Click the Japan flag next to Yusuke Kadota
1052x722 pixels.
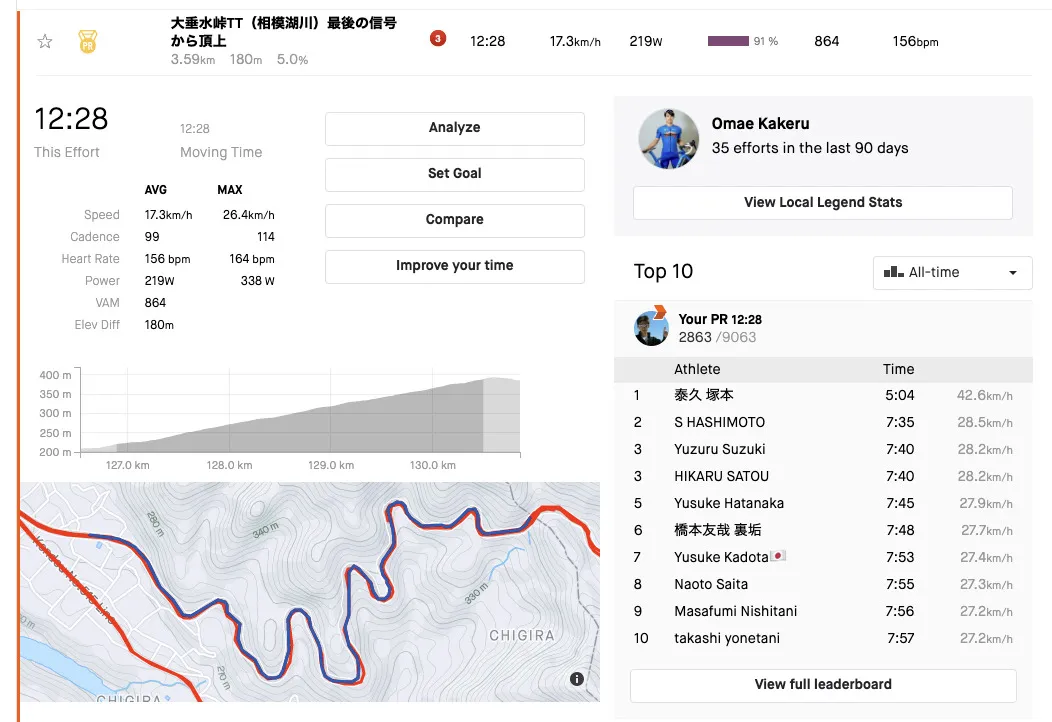(778, 556)
